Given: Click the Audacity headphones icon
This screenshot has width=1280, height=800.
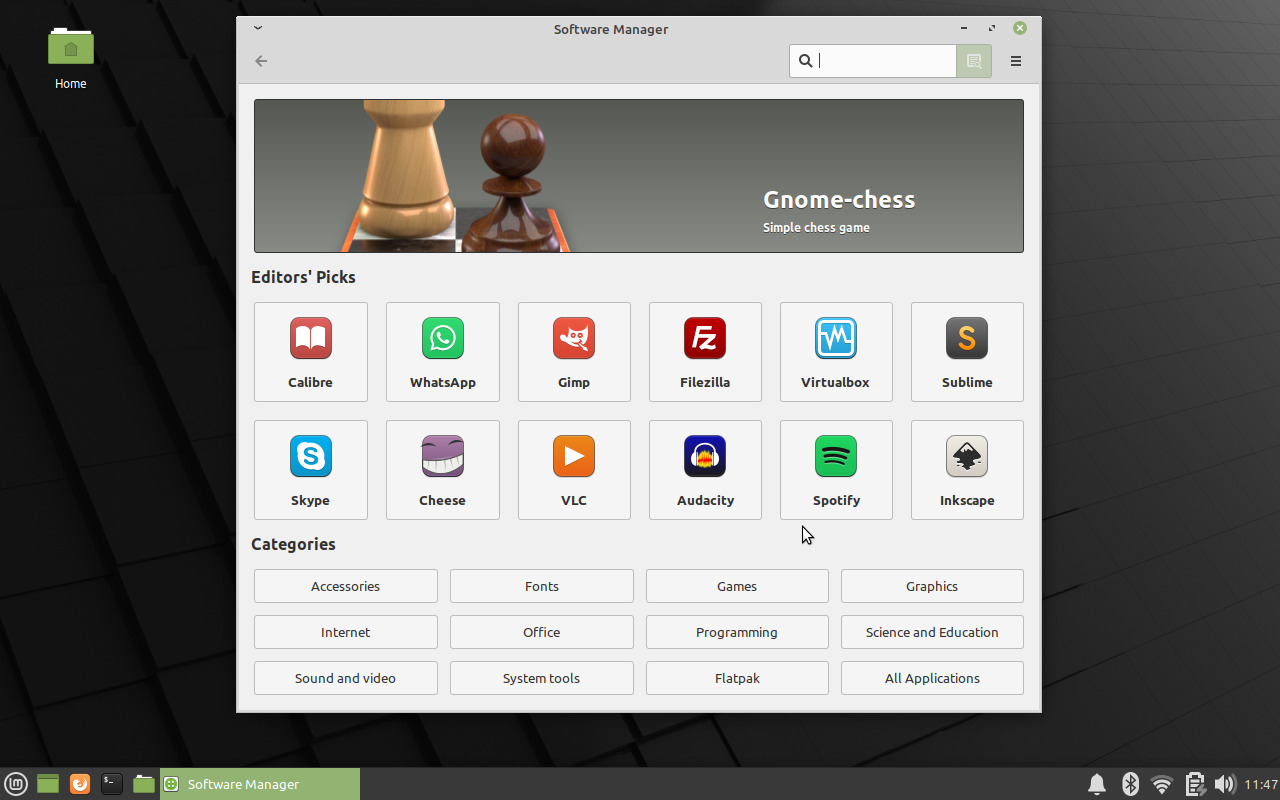Looking at the screenshot, I should [705, 457].
